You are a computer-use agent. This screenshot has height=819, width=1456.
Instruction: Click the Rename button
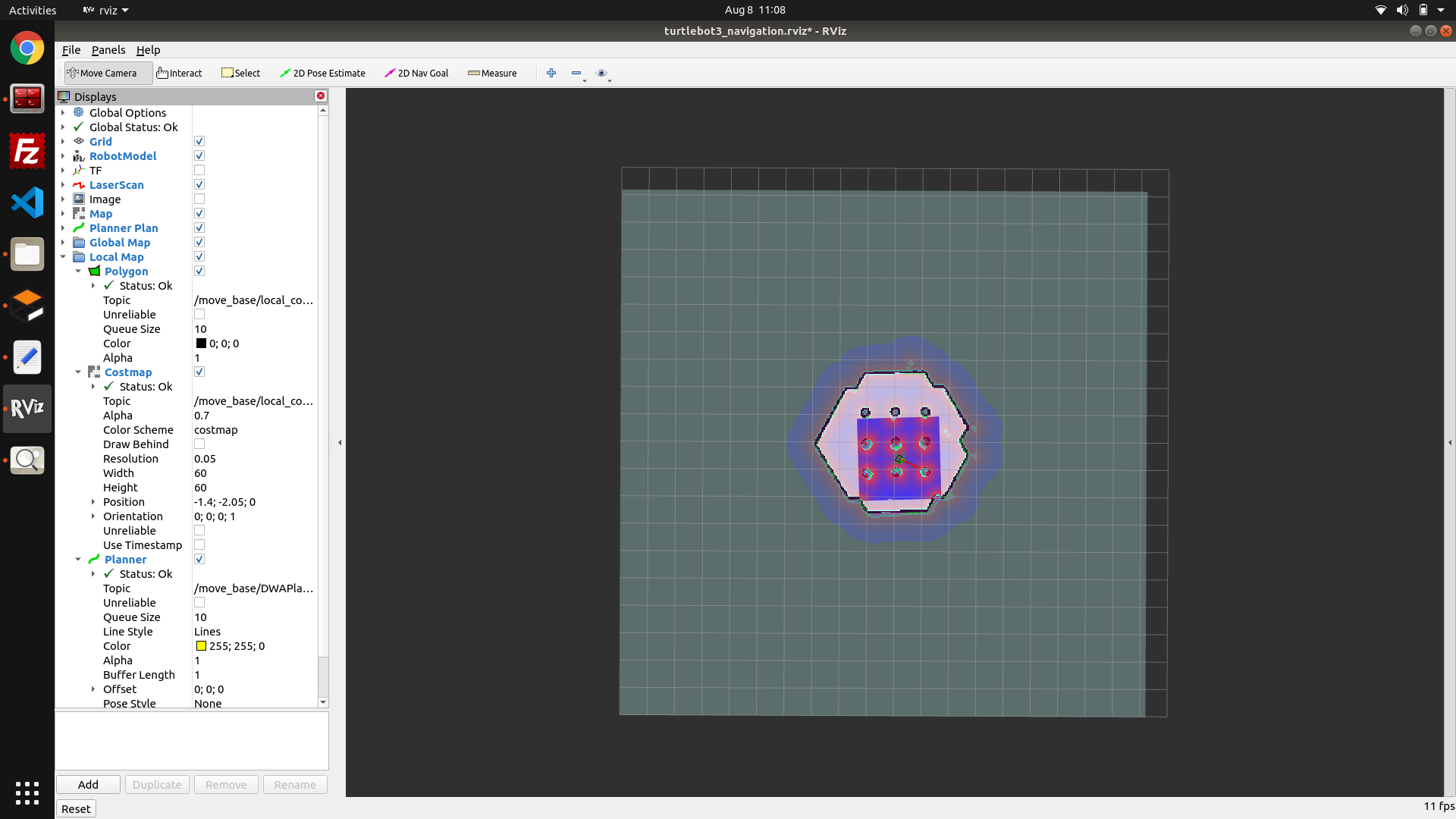click(295, 784)
